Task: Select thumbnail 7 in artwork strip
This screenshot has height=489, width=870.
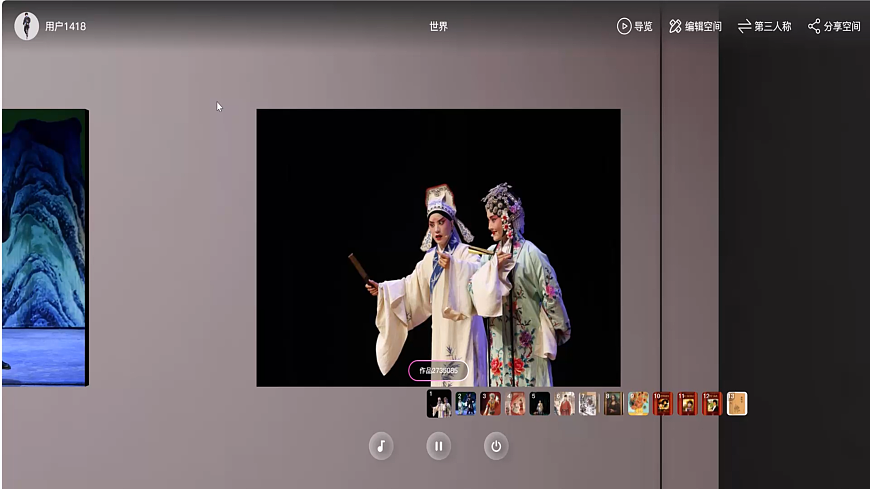Action: click(x=589, y=404)
